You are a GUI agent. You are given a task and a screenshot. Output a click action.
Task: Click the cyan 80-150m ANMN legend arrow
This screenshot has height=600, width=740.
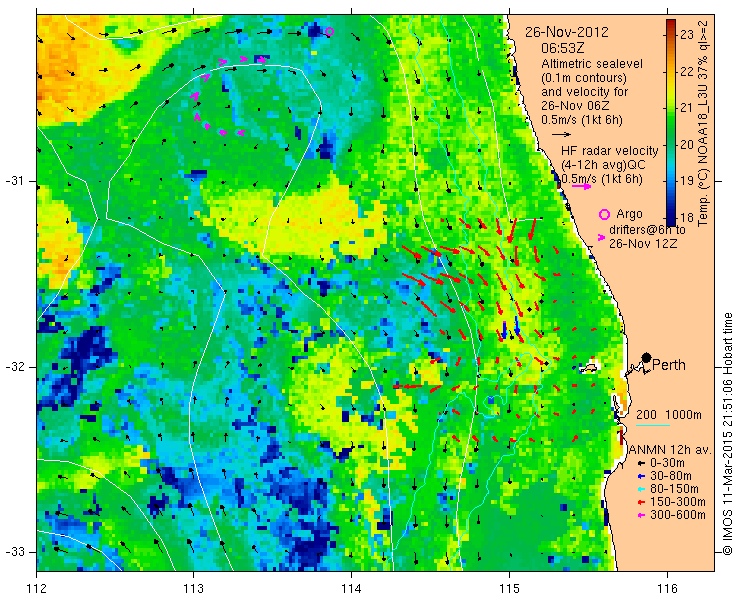(x=640, y=489)
